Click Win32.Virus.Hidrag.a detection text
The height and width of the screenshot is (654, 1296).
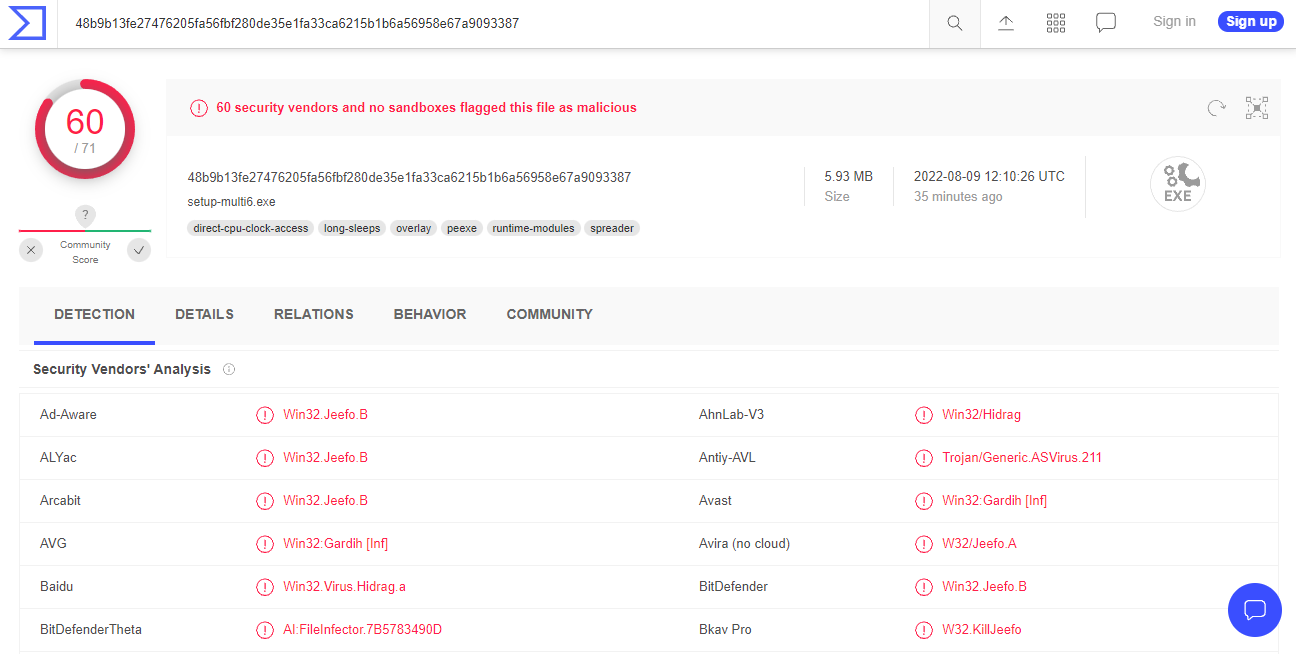pyautogui.click(x=344, y=586)
